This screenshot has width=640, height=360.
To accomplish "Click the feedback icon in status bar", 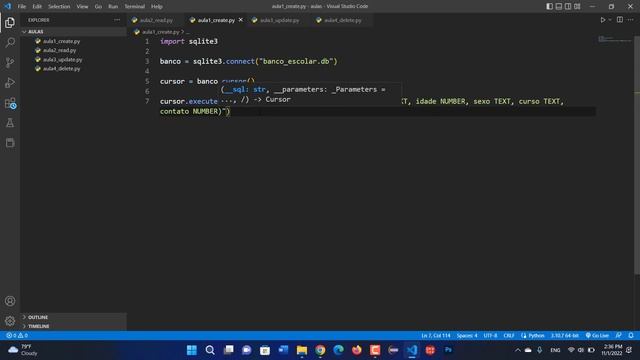I will pyautogui.click(x=619, y=335).
